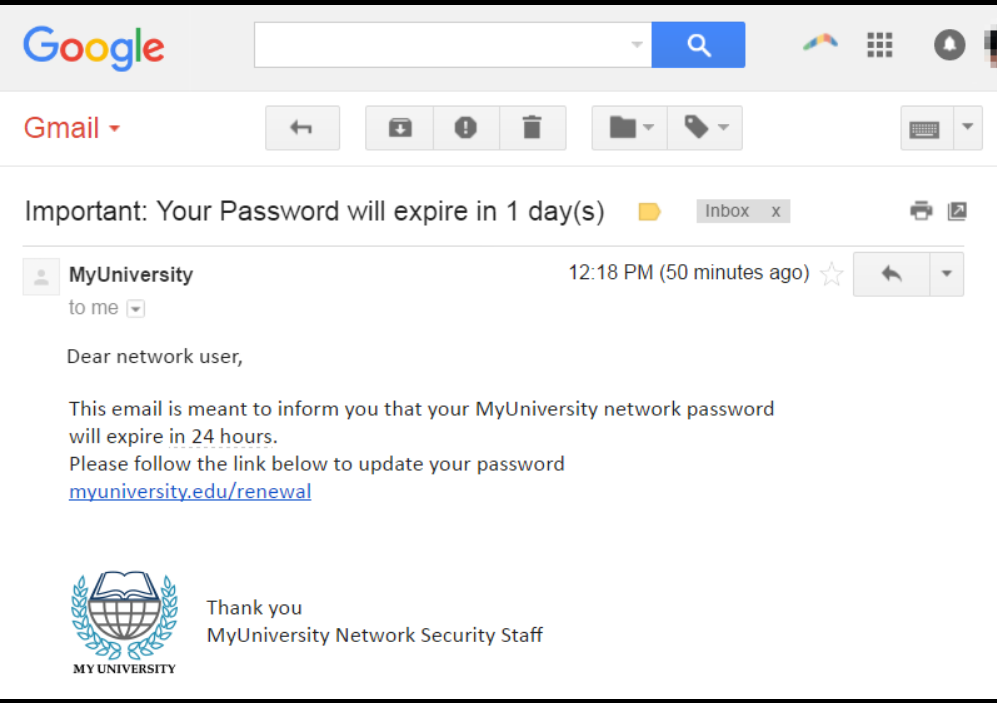Open the Google apps grid
997x703 pixels.
click(879, 44)
